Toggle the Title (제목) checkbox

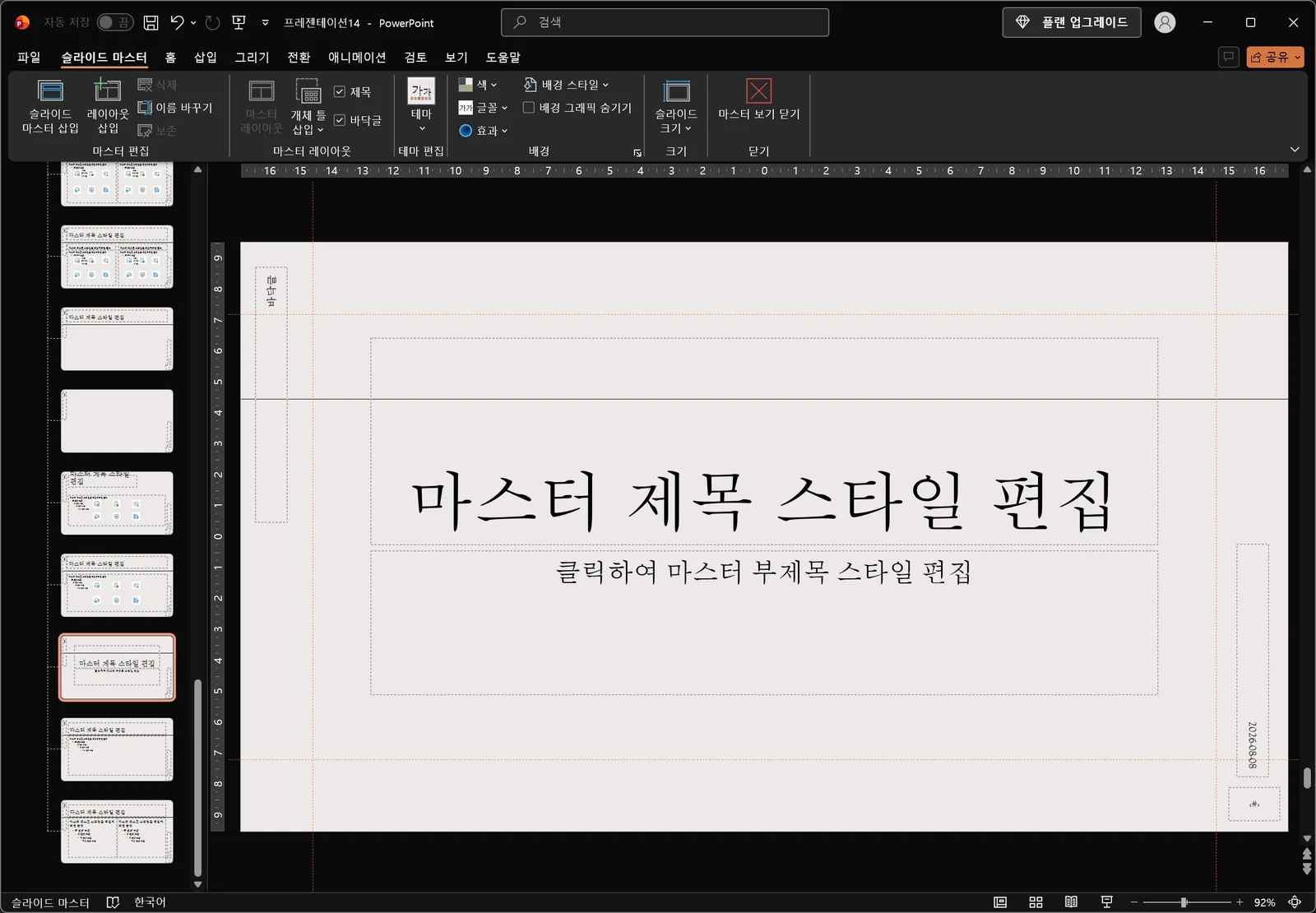coord(340,92)
